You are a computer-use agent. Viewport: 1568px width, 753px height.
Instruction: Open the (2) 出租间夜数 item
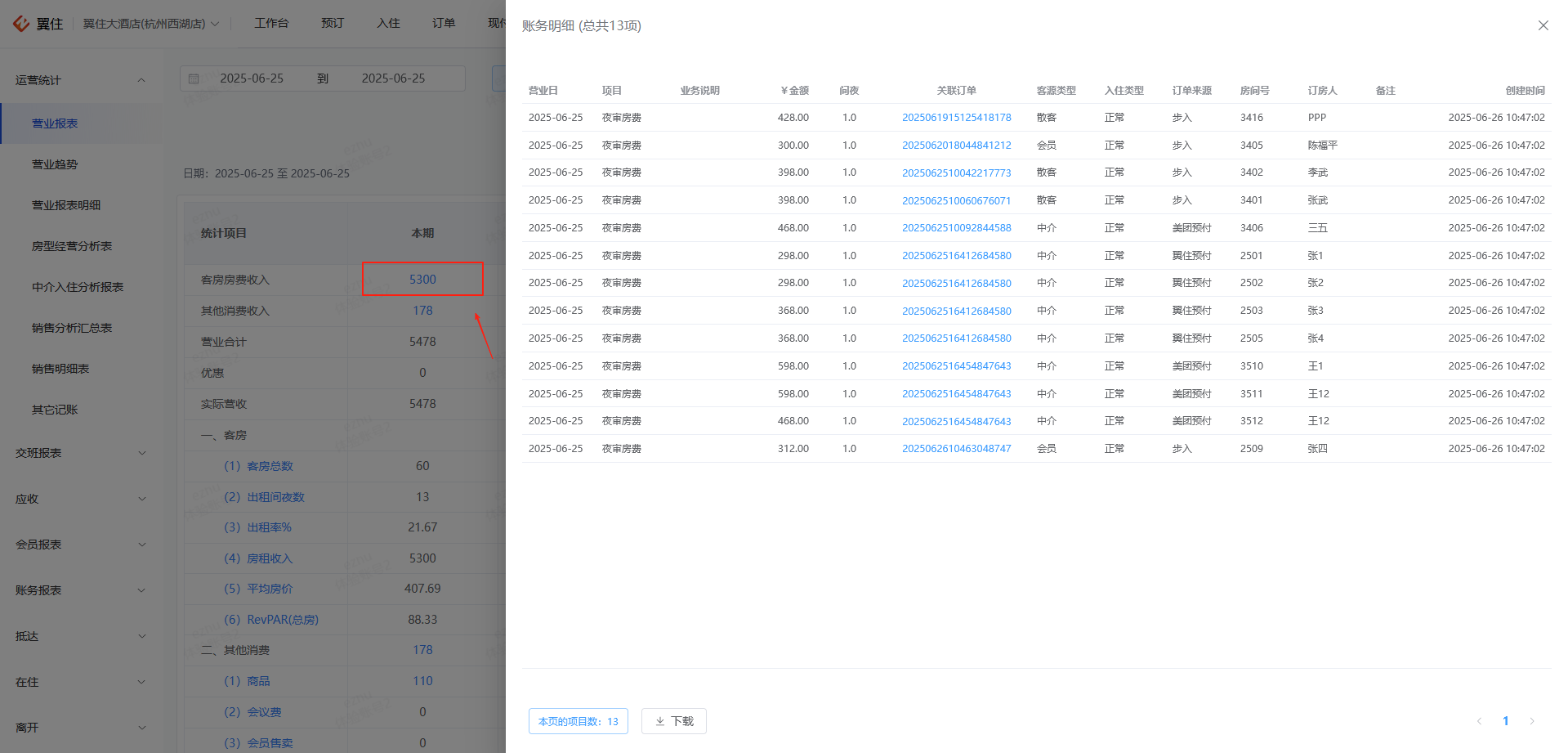(x=264, y=497)
